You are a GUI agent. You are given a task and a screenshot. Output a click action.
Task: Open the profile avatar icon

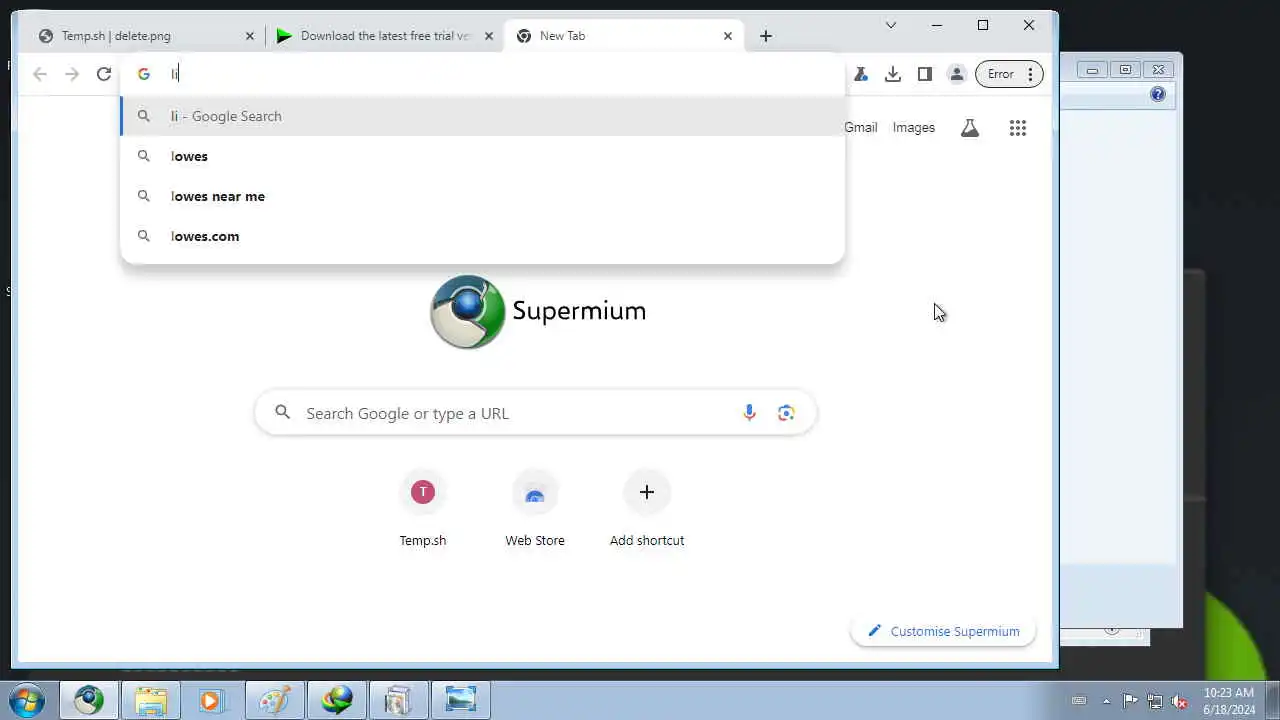[x=957, y=74]
